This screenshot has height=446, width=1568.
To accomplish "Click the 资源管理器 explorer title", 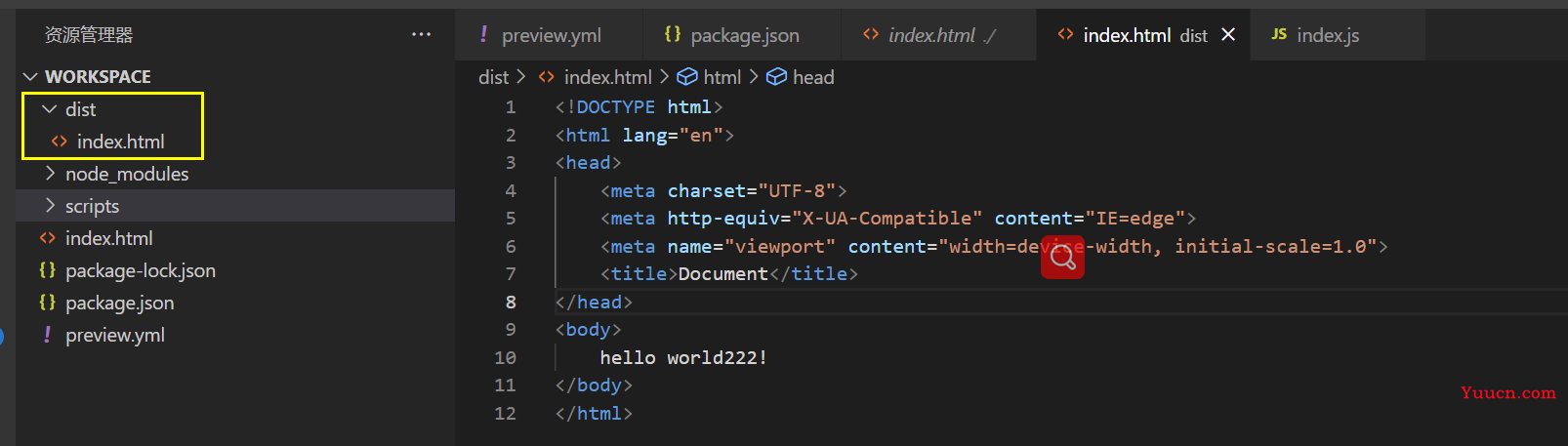I will [89, 35].
